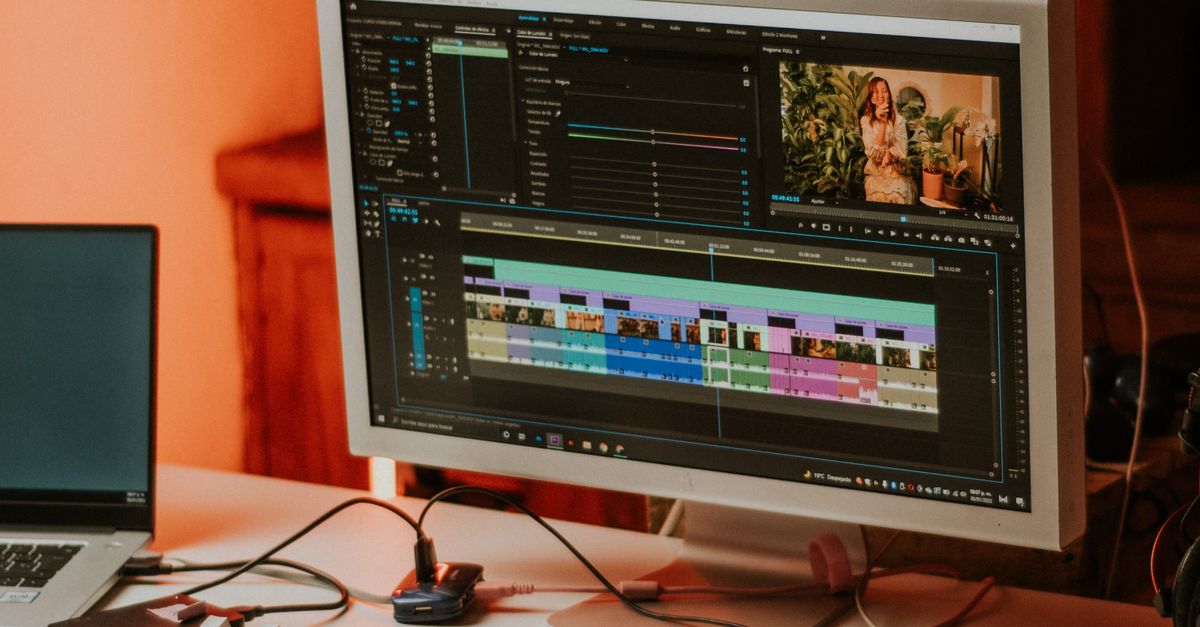The height and width of the screenshot is (627, 1200).
Task: Switch to the Color workspace tab
Action: (621, 23)
